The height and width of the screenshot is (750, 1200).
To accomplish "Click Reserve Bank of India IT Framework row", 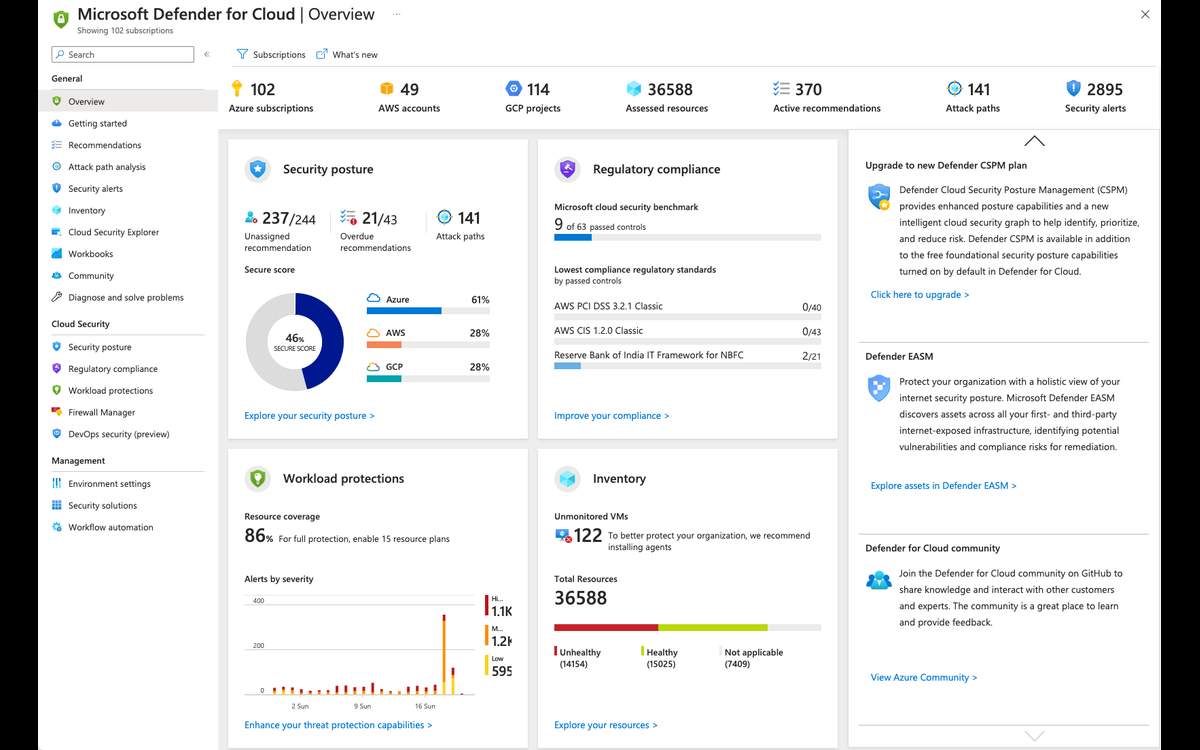I will [687, 358].
